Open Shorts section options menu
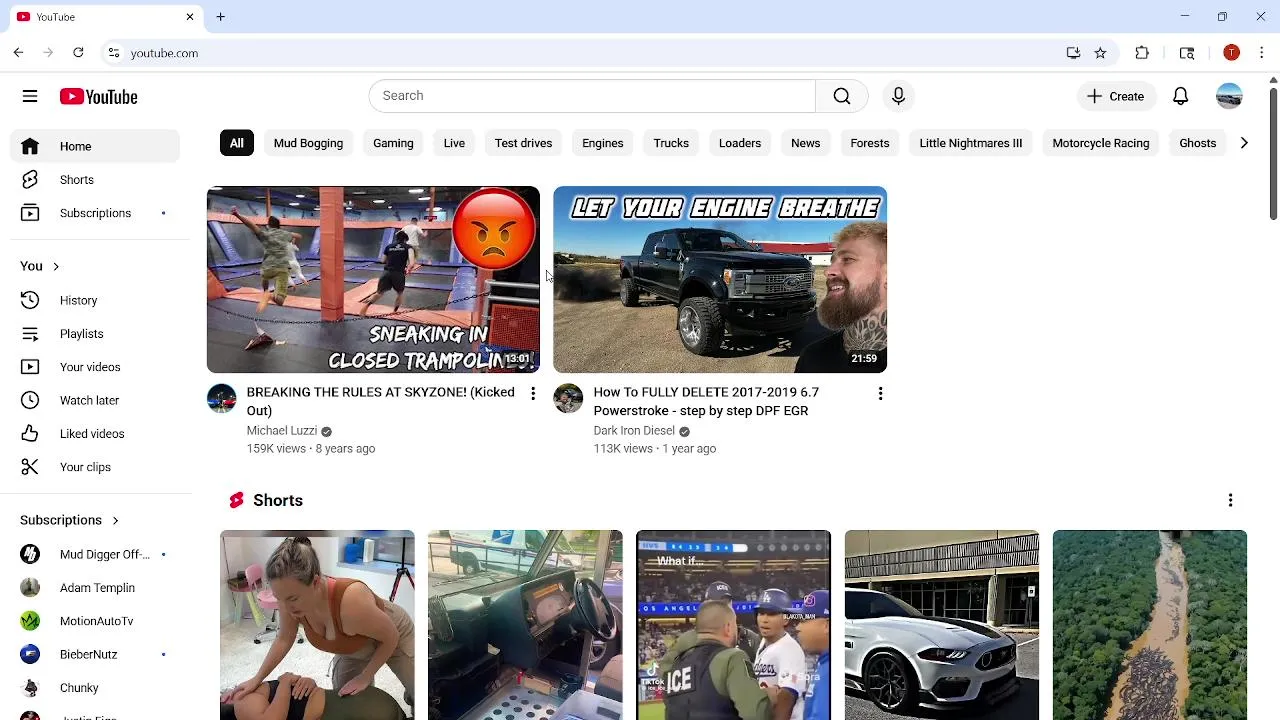Screen dimensions: 1280x720 click(x=1230, y=500)
